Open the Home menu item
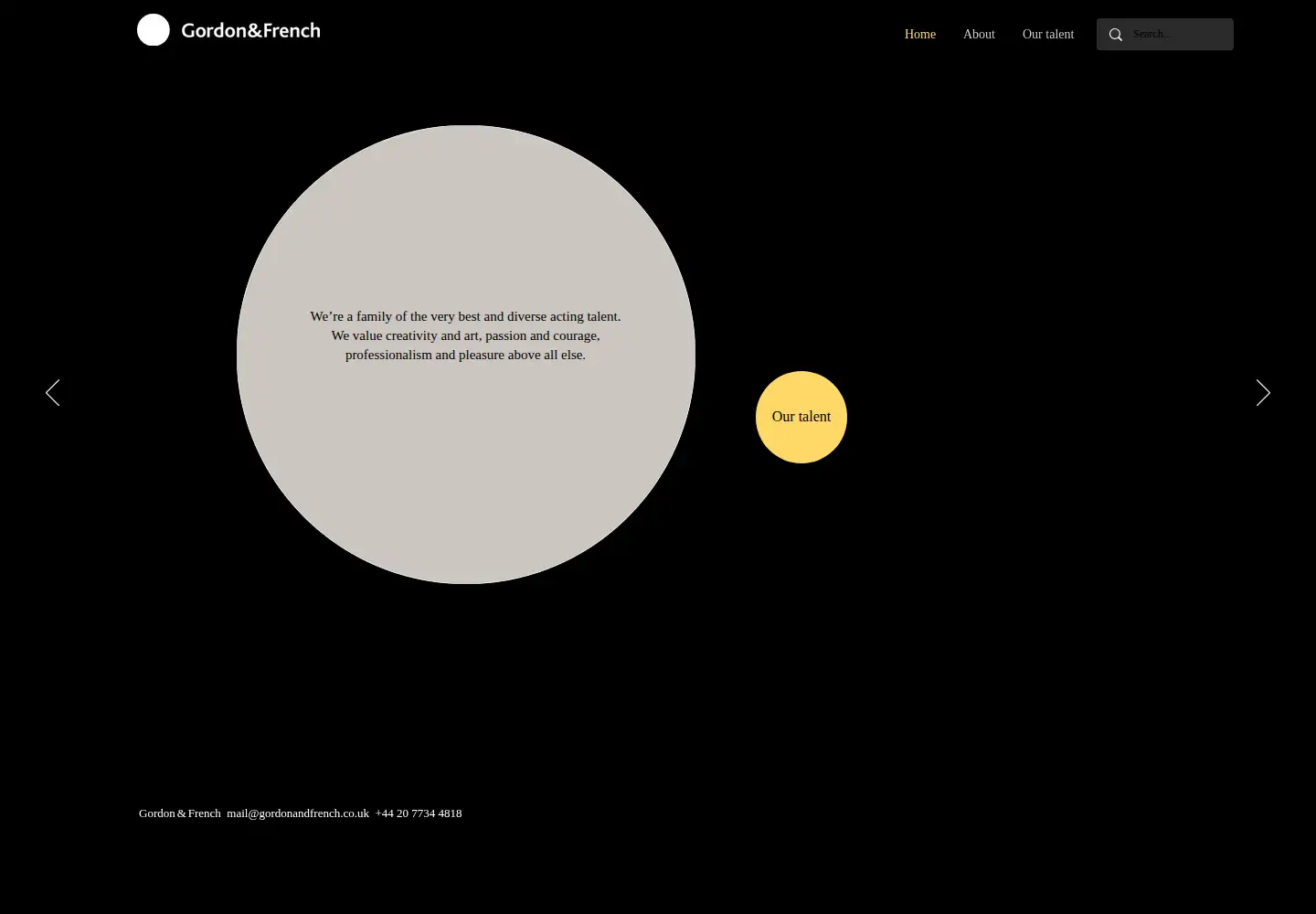This screenshot has height=914, width=1316. [x=920, y=35]
